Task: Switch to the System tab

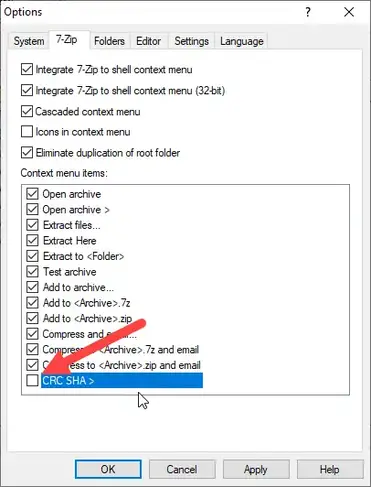Action: click(x=29, y=41)
